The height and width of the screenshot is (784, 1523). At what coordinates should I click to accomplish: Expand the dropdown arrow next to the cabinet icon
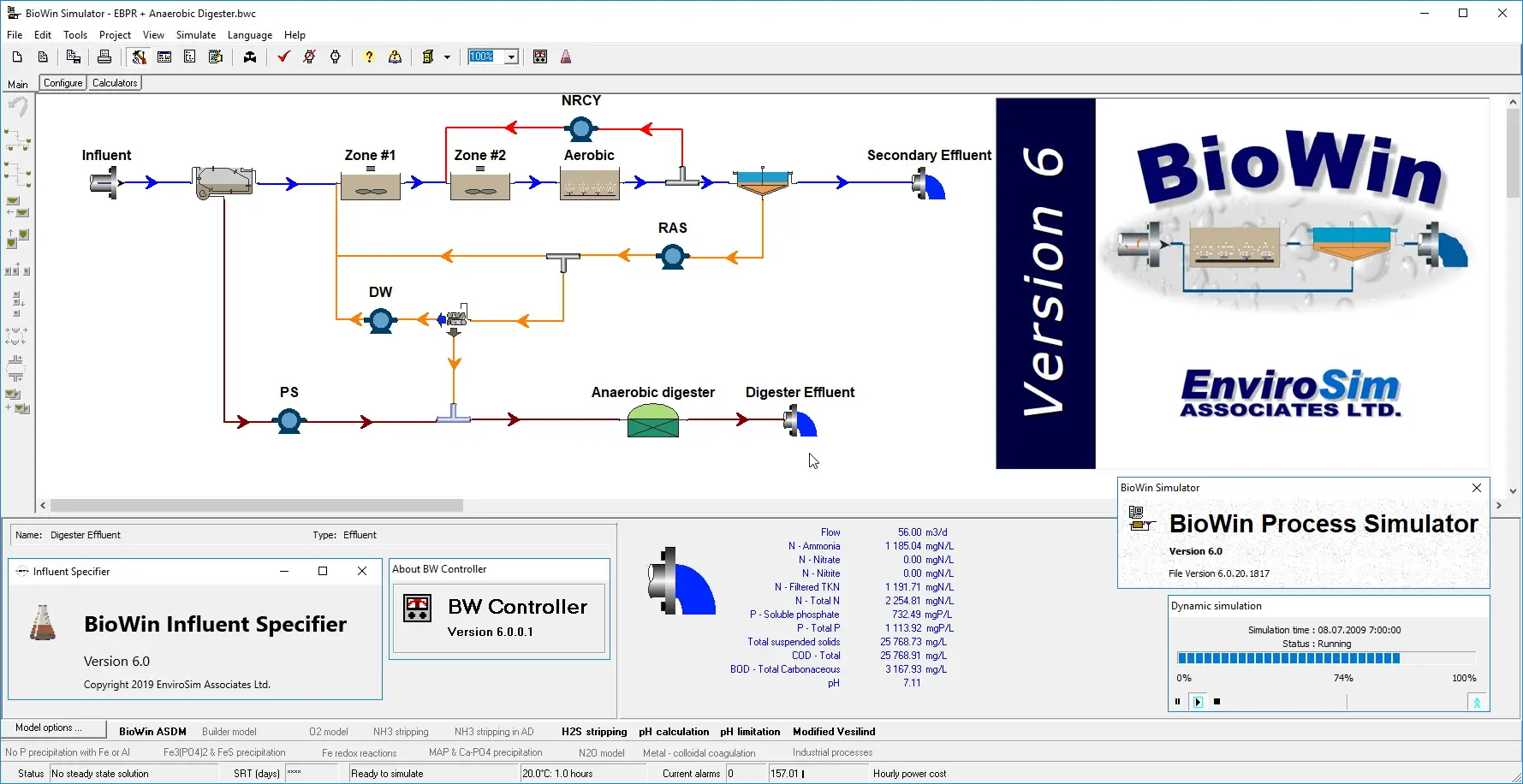[447, 57]
